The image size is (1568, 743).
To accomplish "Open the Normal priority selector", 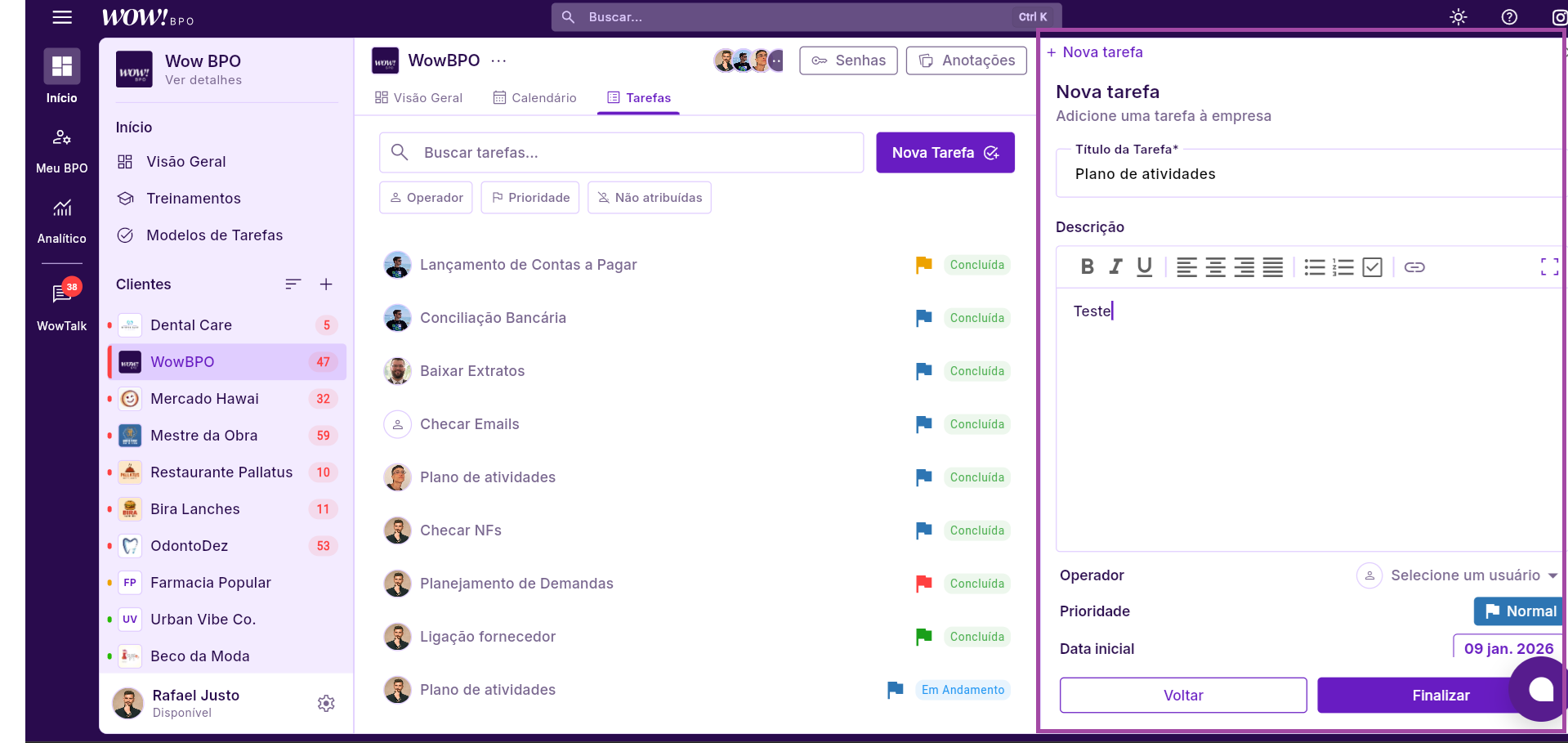I will [x=1519, y=611].
